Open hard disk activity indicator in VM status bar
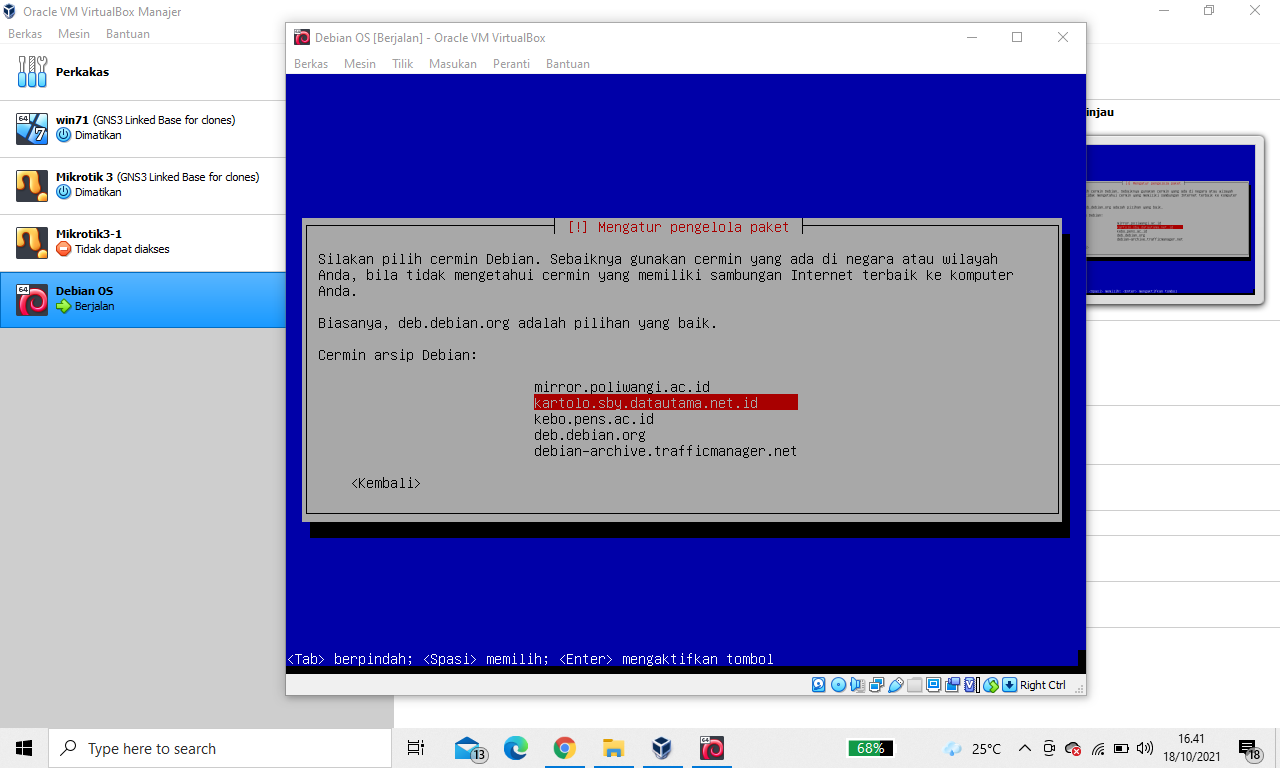This screenshot has height=768, width=1280. click(x=818, y=685)
